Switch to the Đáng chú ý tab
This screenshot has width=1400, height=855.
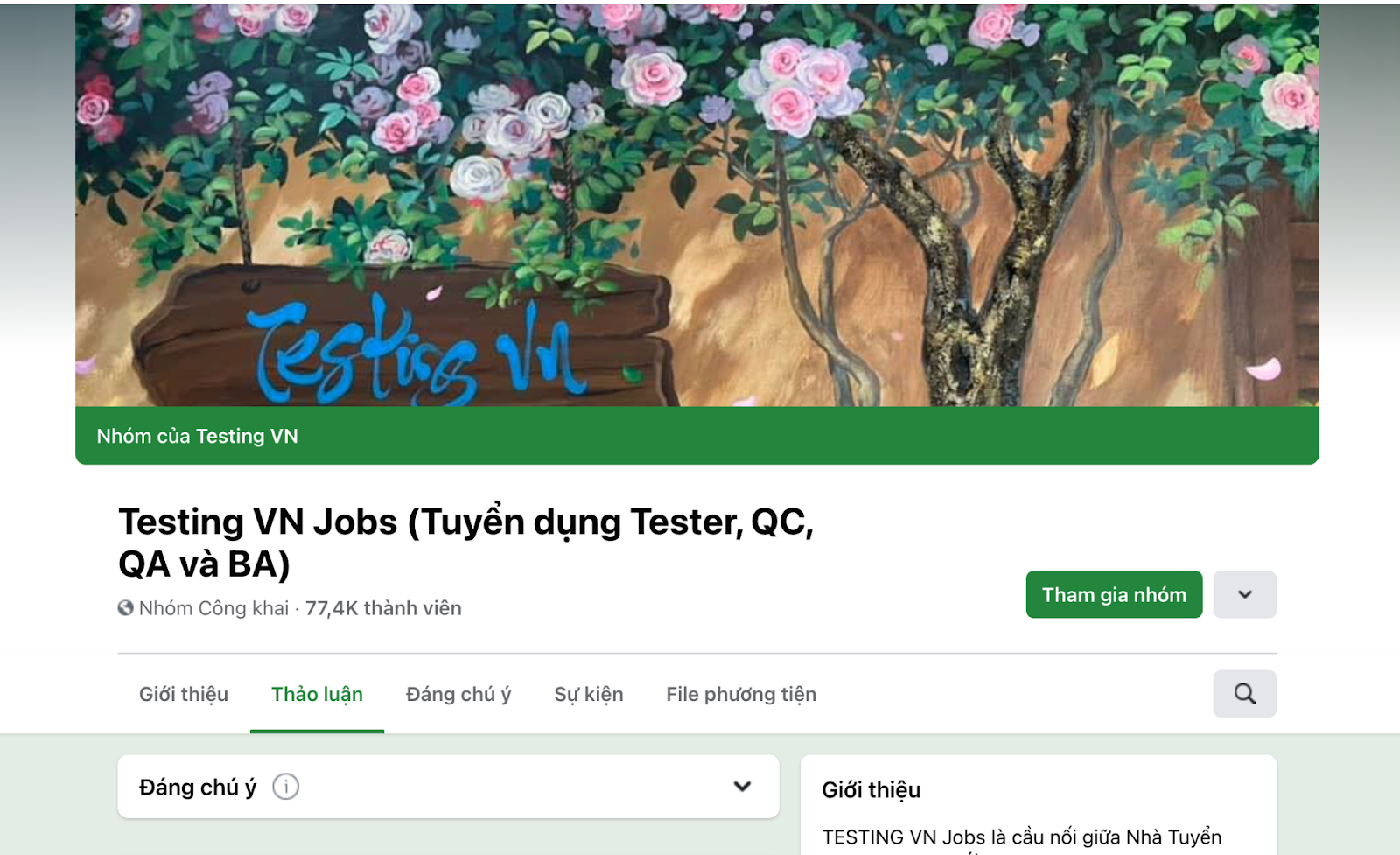[x=458, y=694]
